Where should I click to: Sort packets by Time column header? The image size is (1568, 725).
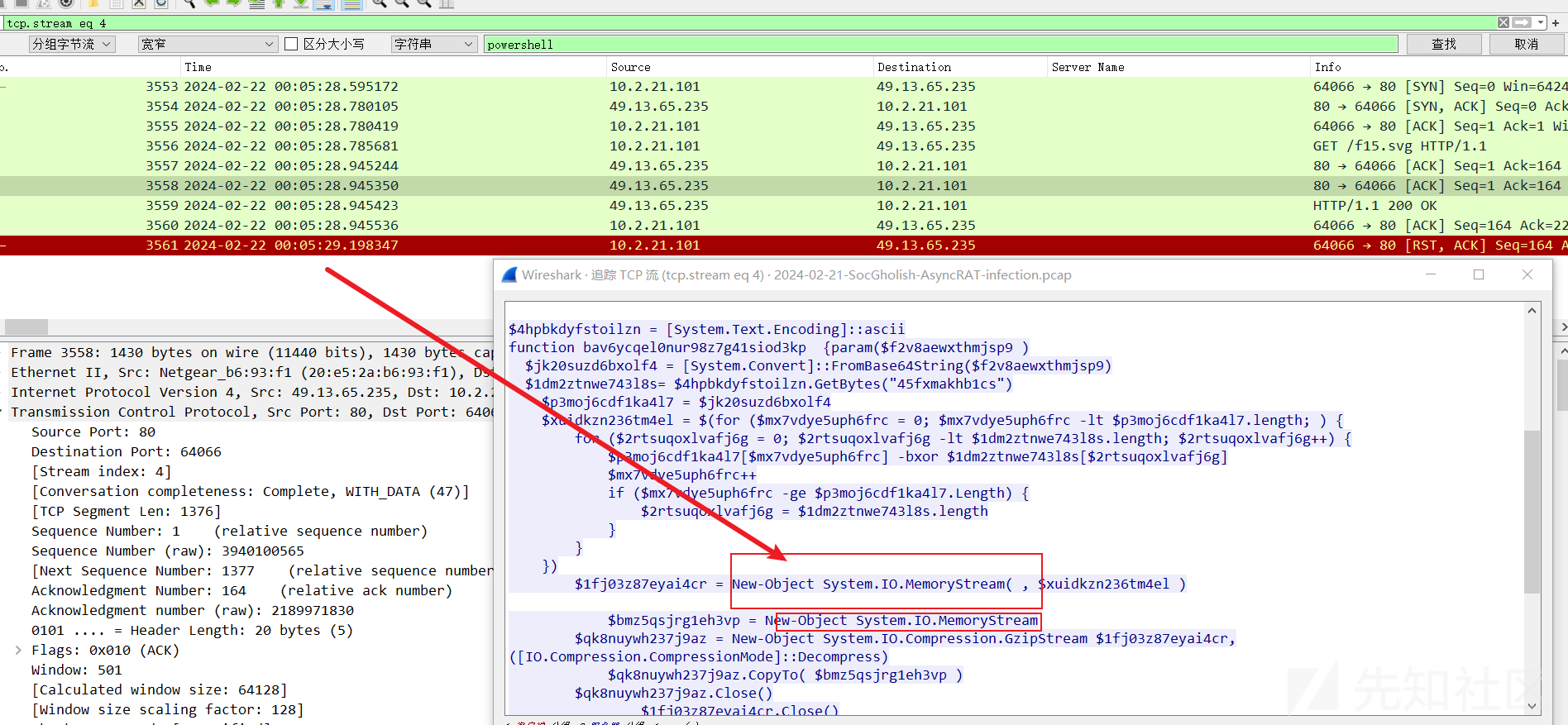point(393,67)
